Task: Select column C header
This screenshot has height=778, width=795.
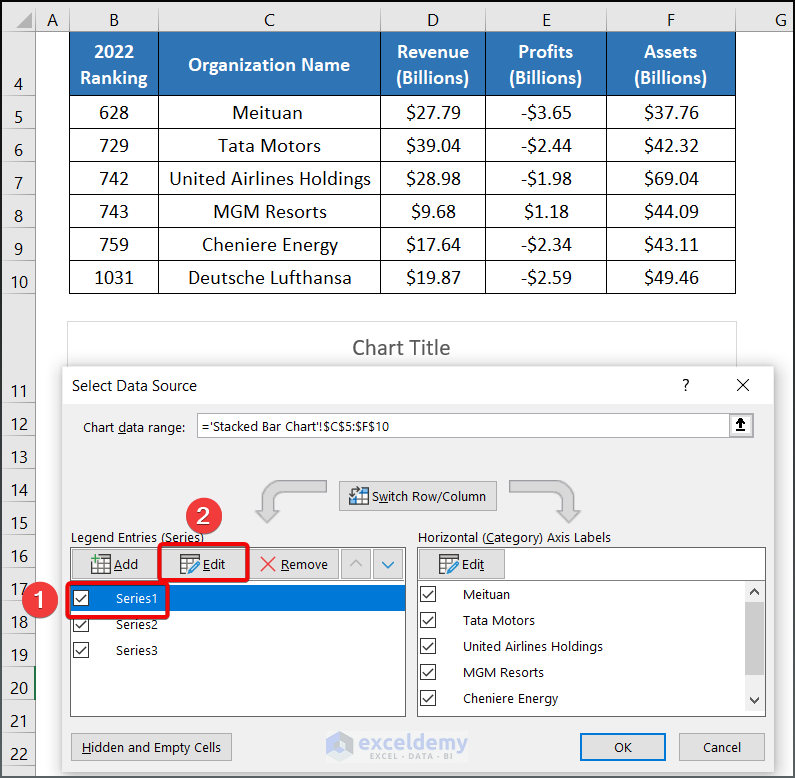Action: (269, 20)
